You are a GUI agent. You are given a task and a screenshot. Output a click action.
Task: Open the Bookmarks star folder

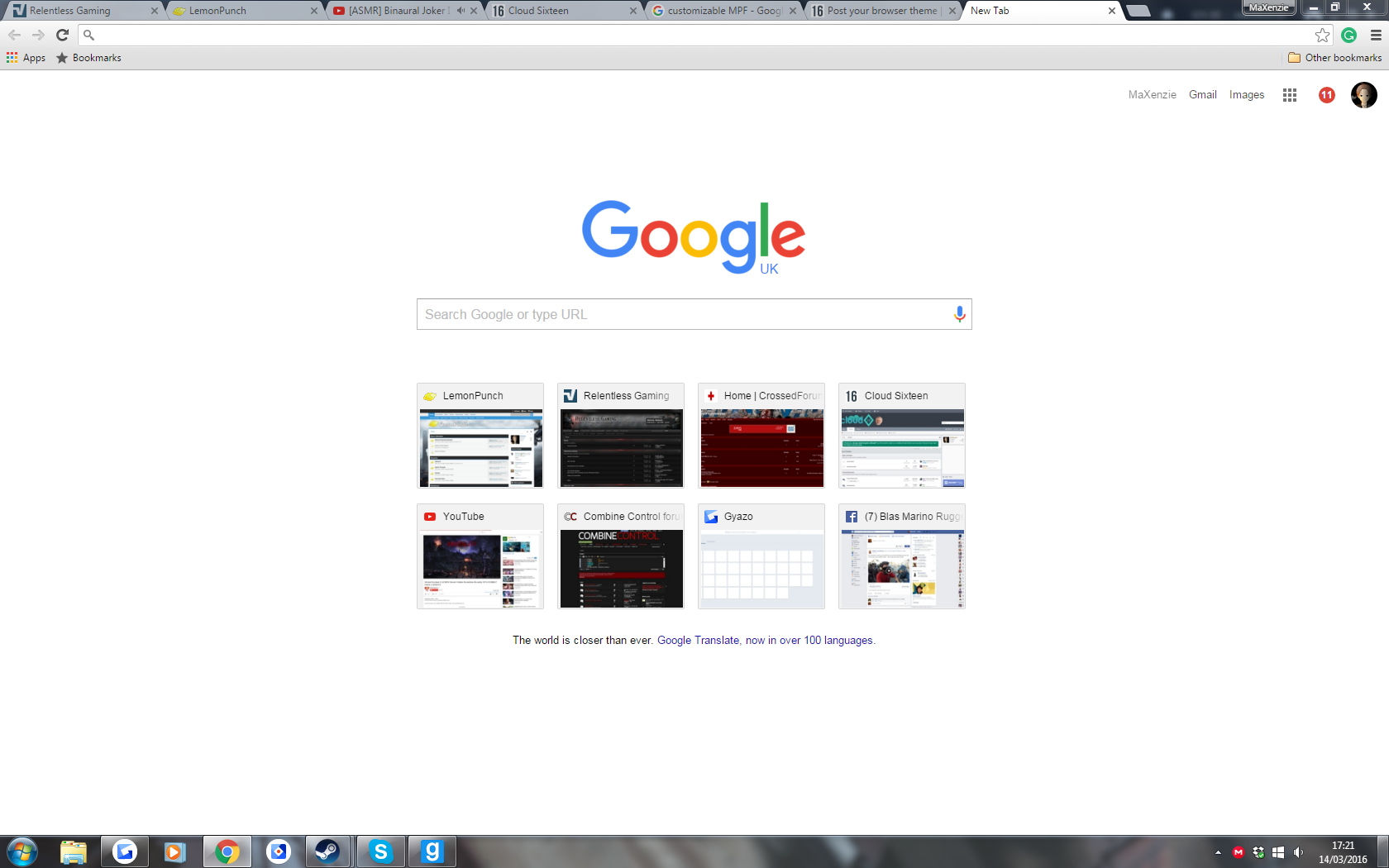pos(88,58)
